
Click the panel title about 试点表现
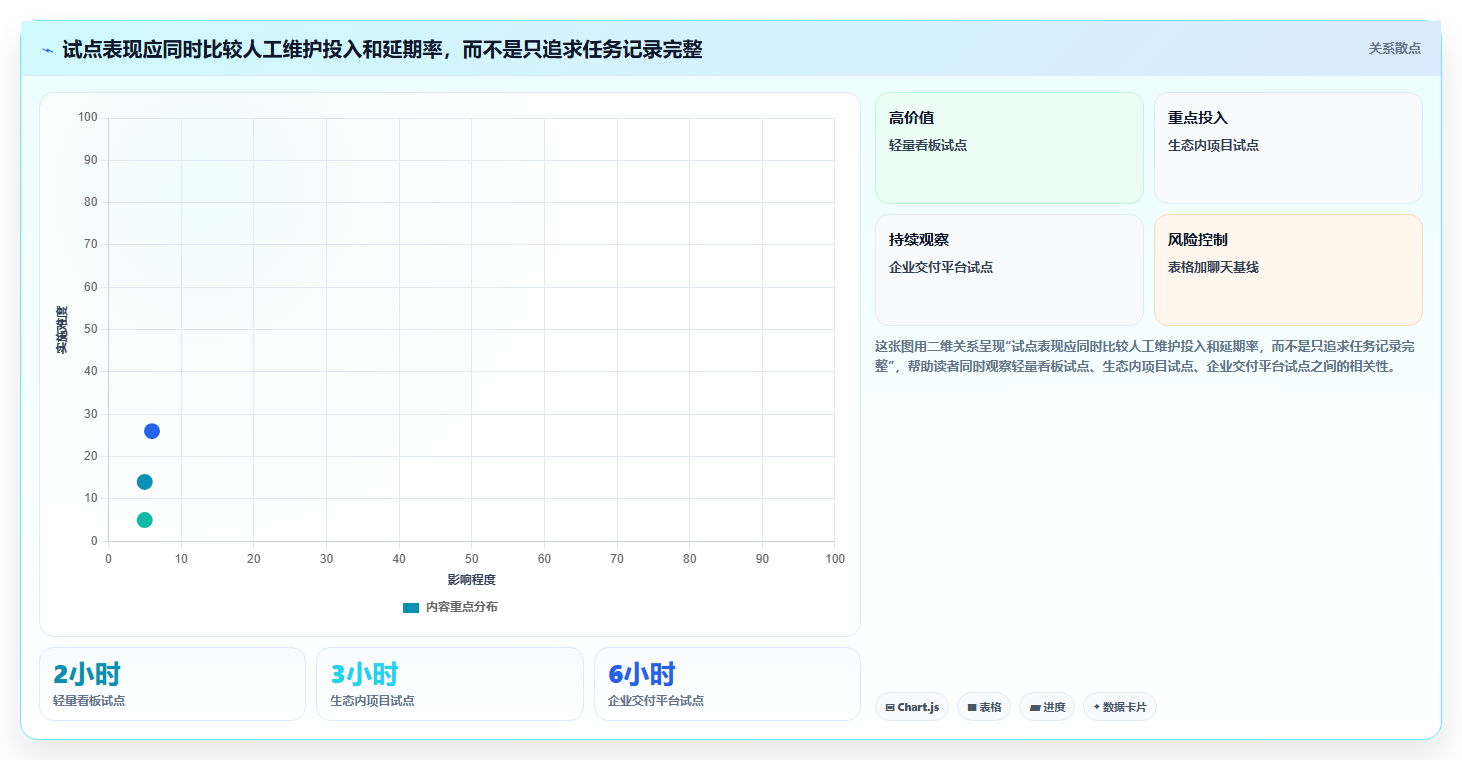pyautogui.click(x=382, y=49)
